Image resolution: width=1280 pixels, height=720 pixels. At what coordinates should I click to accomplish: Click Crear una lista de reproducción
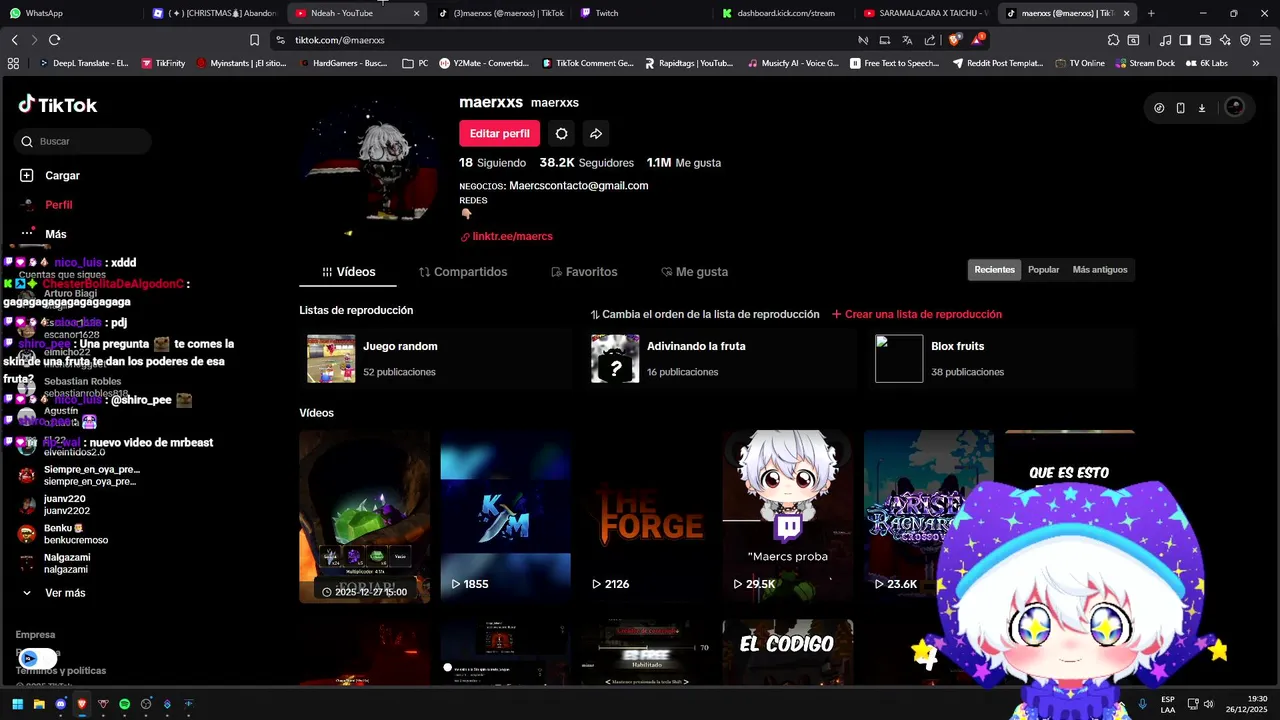pos(917,314)
